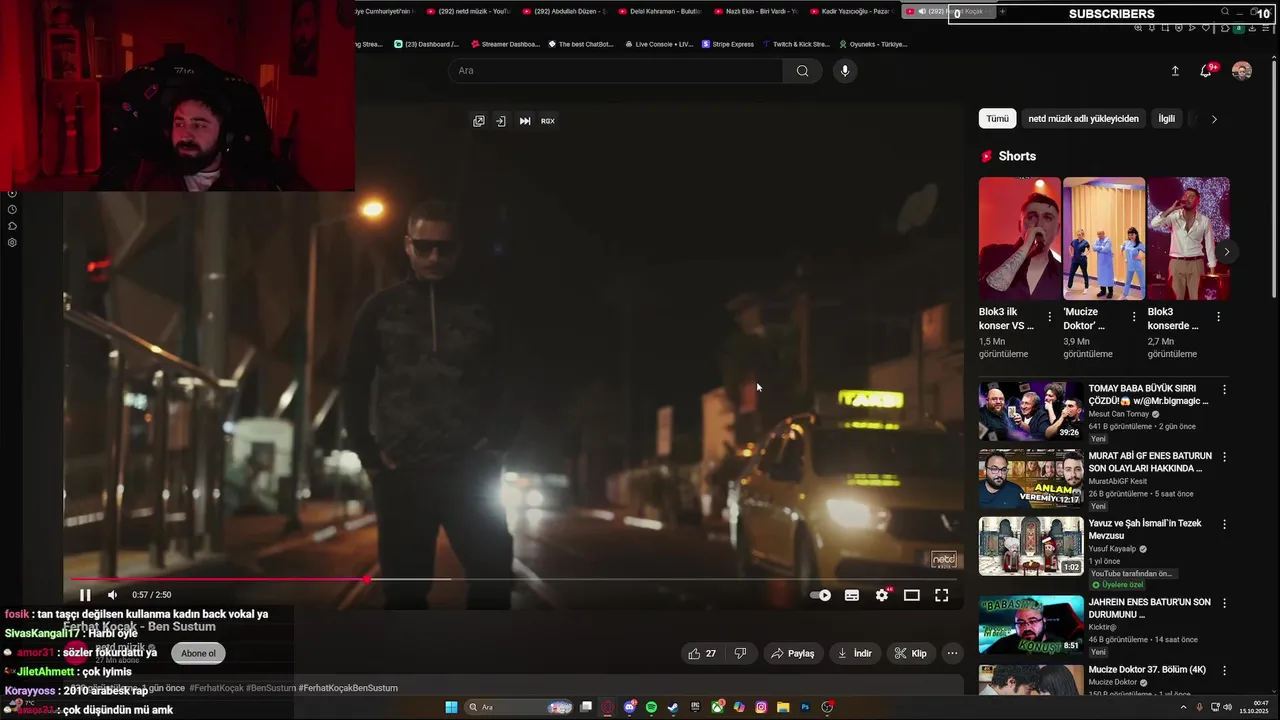This screenshot has width=1280, height=720.
Task: Switch to Delal Kahraman browser tab
Action: pyautogui.click(x=660, y=11)
